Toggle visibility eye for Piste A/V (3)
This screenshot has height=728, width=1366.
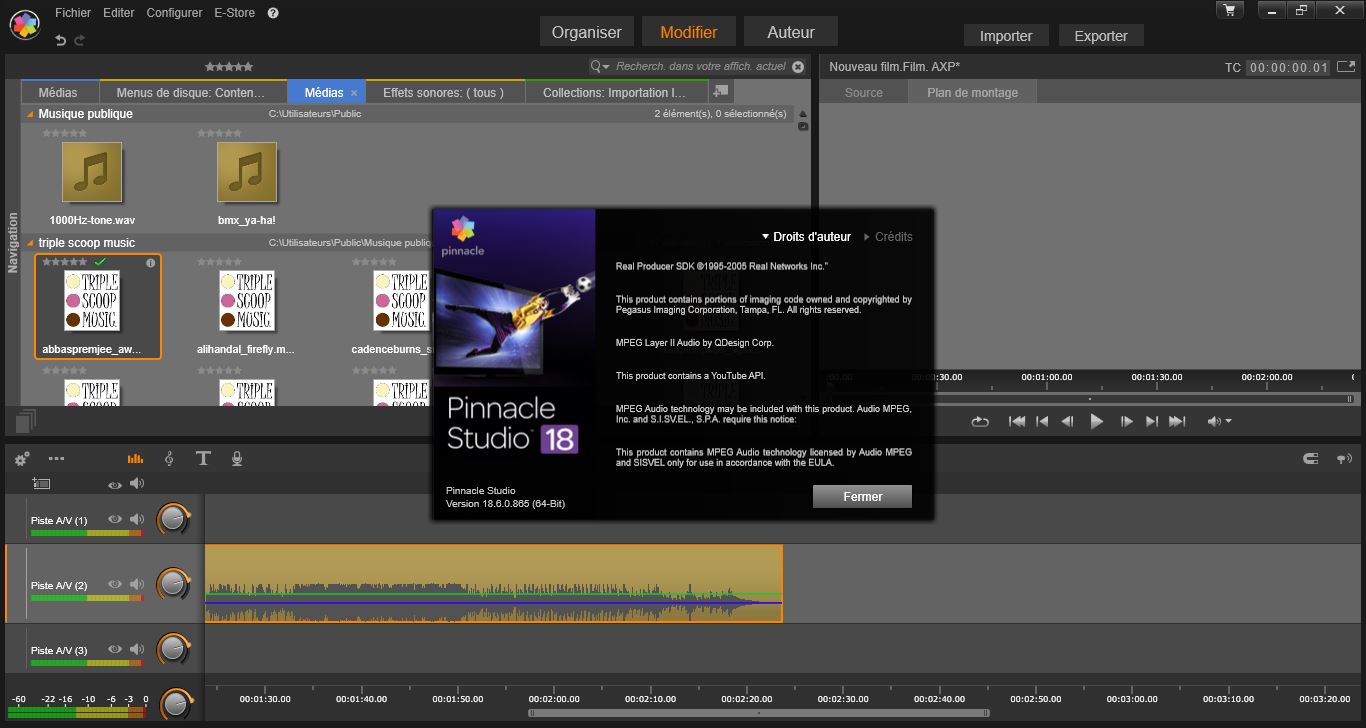[115, 649]
